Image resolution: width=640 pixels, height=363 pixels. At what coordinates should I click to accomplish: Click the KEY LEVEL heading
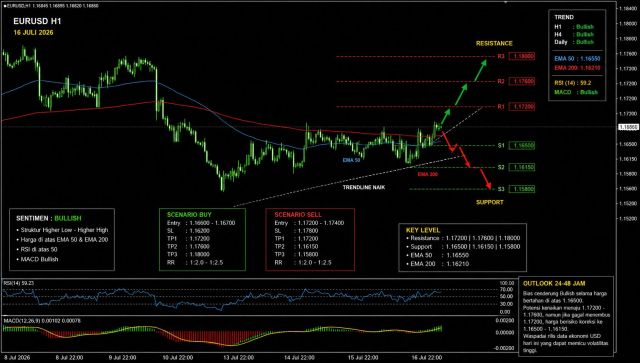pyautogui.click(x=423, y=230)
